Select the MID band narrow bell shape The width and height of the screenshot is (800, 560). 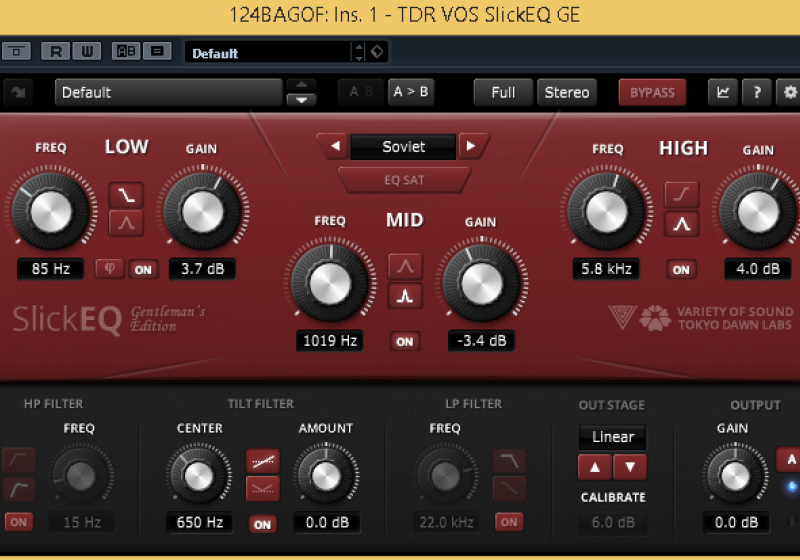click(x=405, y=296)
